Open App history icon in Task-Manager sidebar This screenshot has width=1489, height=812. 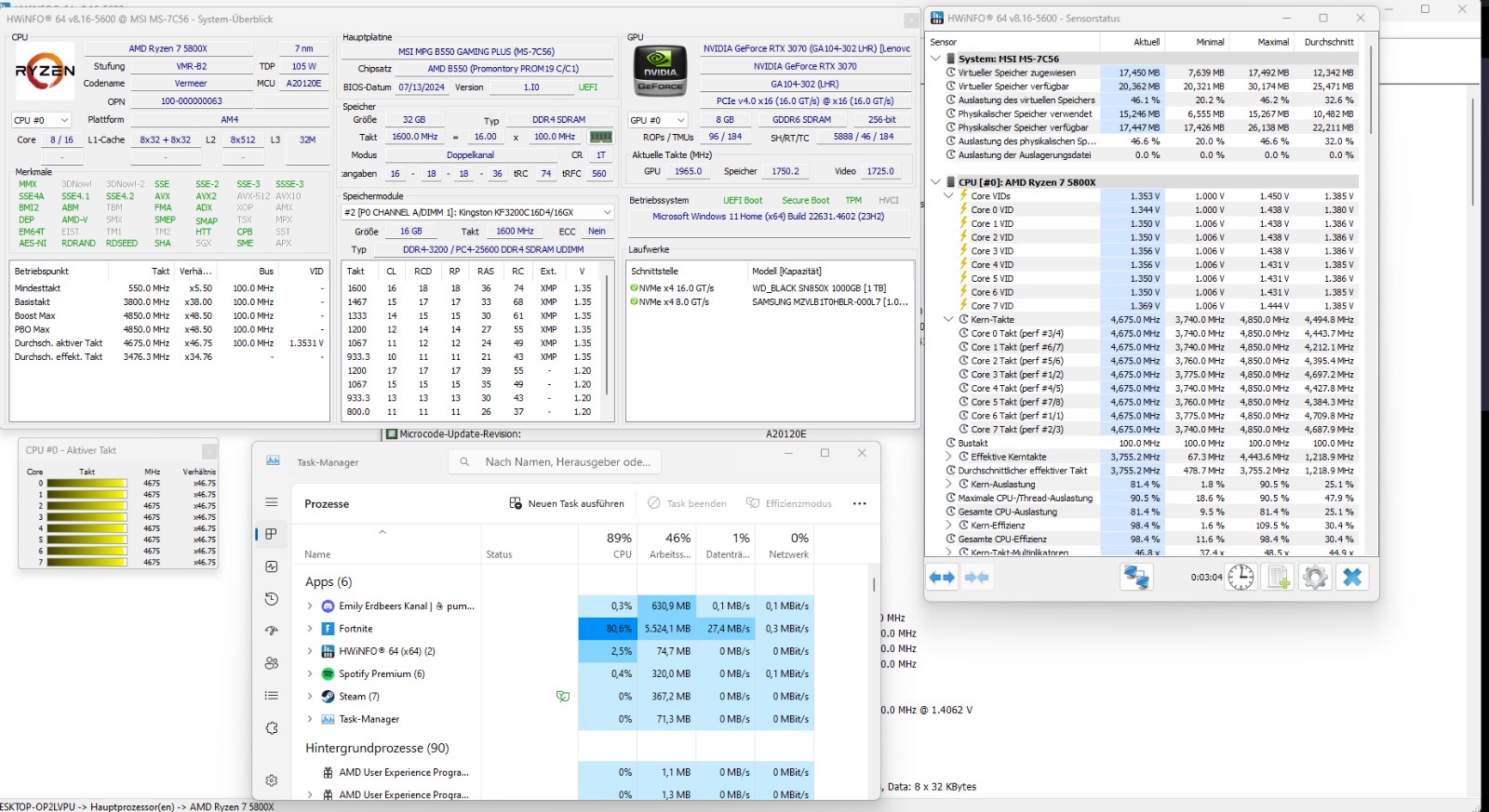(272, 598)
